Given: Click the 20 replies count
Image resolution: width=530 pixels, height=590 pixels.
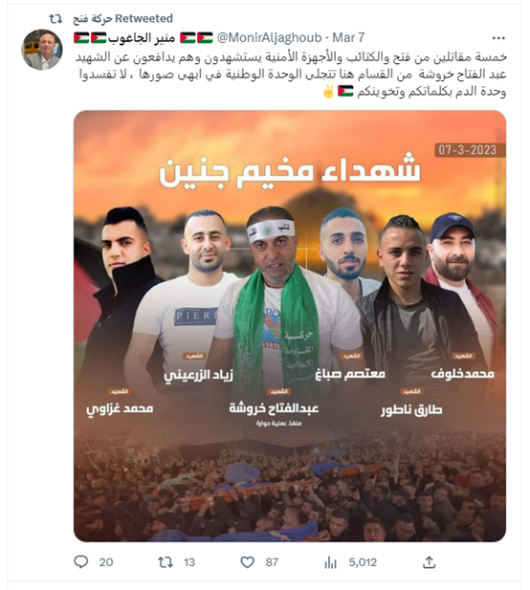Looking at the screenshot, I should (106, 562).
